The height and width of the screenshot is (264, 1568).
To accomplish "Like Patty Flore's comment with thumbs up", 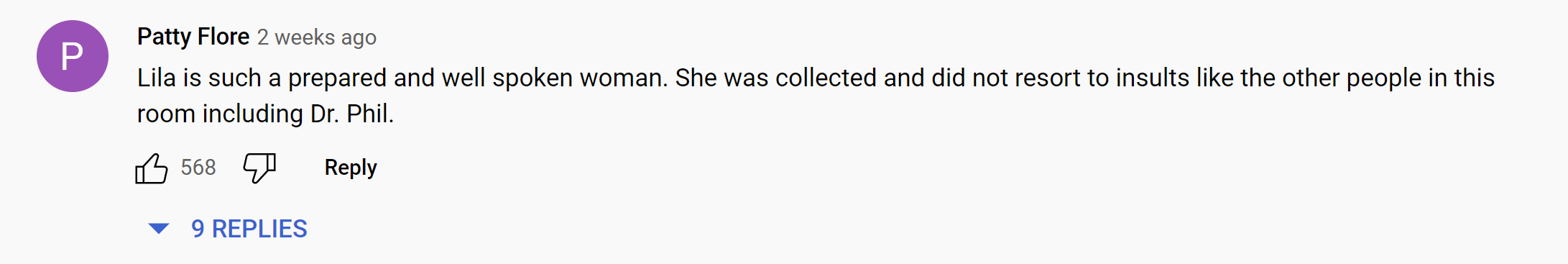I will coord(151,168).
